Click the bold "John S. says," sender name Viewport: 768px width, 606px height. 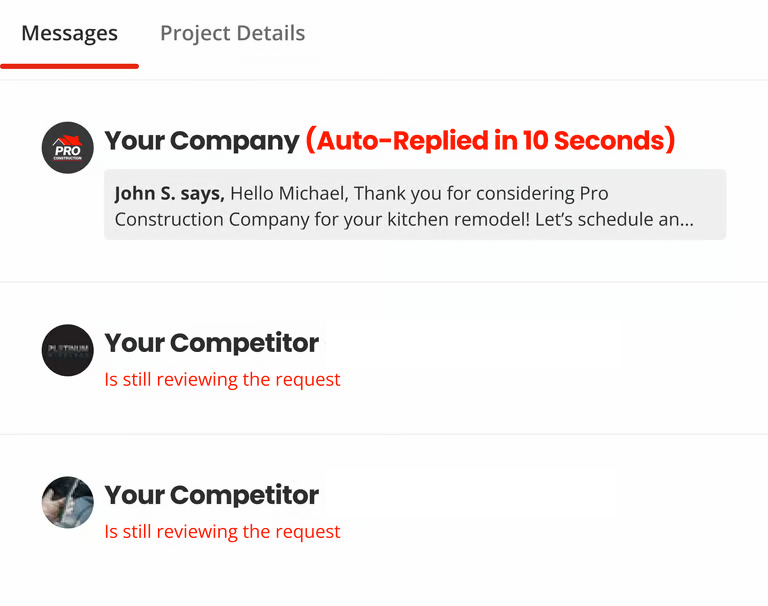click(169, 193)
